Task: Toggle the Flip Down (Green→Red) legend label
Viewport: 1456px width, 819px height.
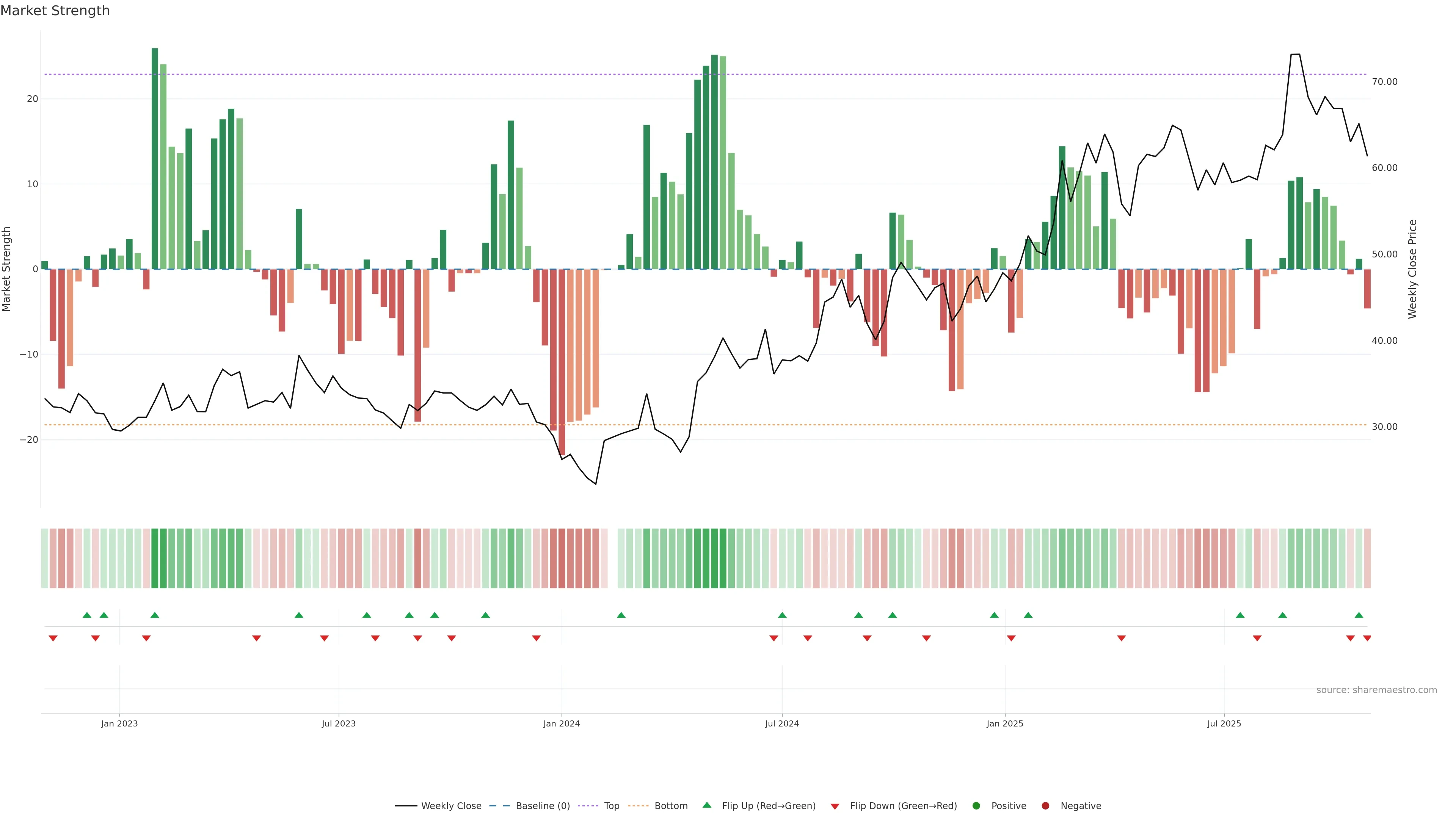Action: click(x=903, y=806)
